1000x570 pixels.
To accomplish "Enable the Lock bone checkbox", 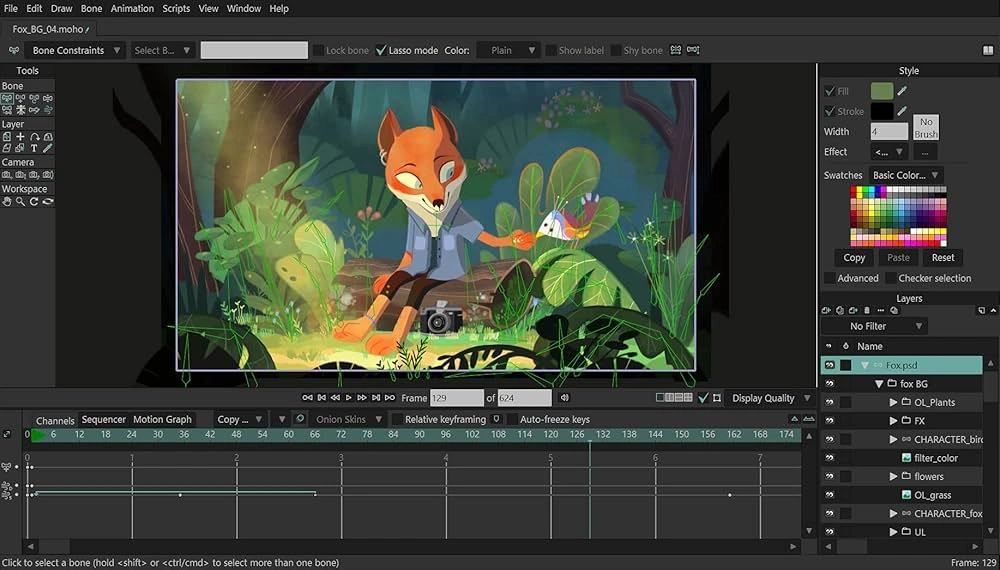I will 318,50.
